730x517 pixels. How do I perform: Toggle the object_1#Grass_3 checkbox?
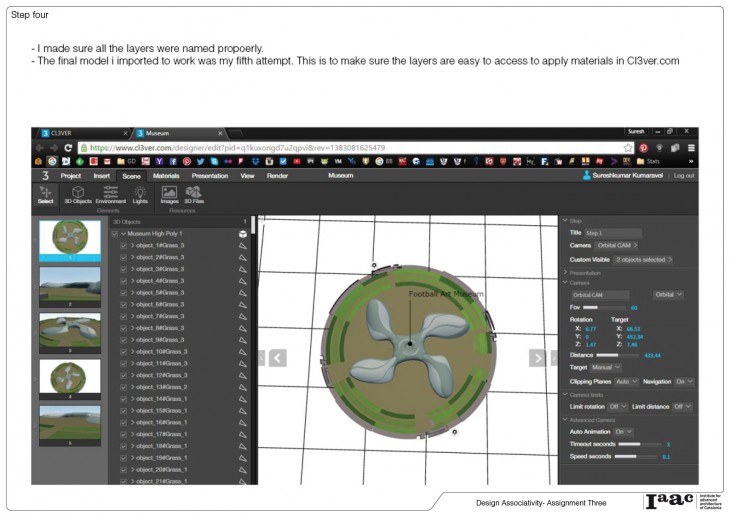[x=123, y=245]
